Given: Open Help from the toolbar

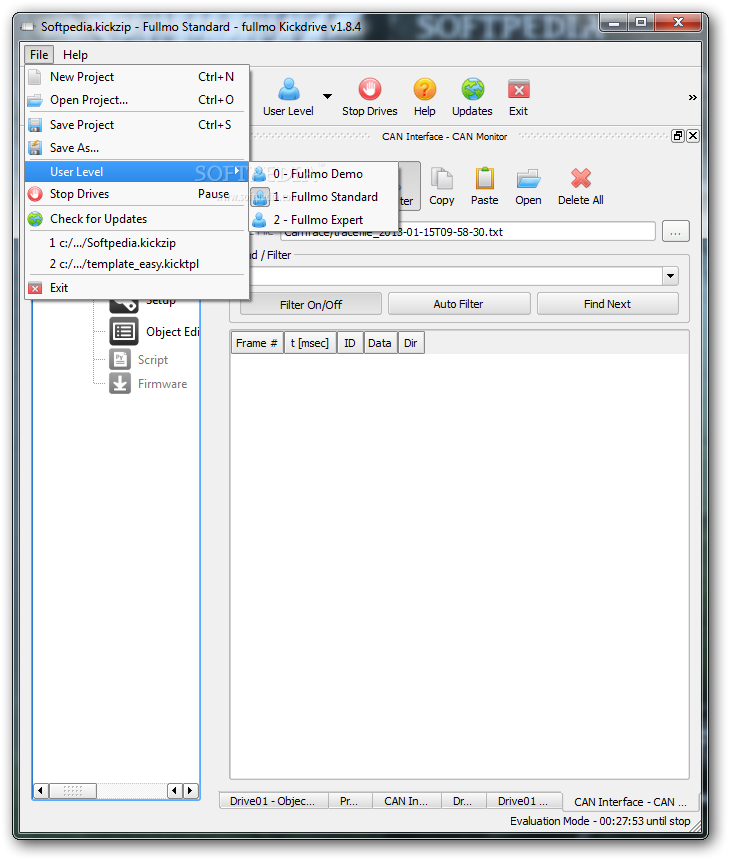Looking at the screenshot, I should [x=425, y=89].
